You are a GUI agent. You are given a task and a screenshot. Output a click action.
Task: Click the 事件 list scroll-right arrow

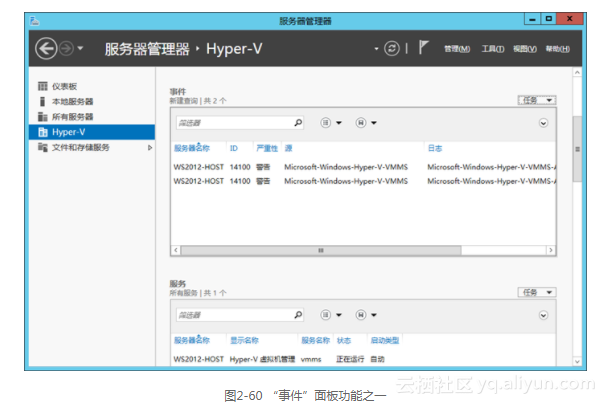[551, 250]
